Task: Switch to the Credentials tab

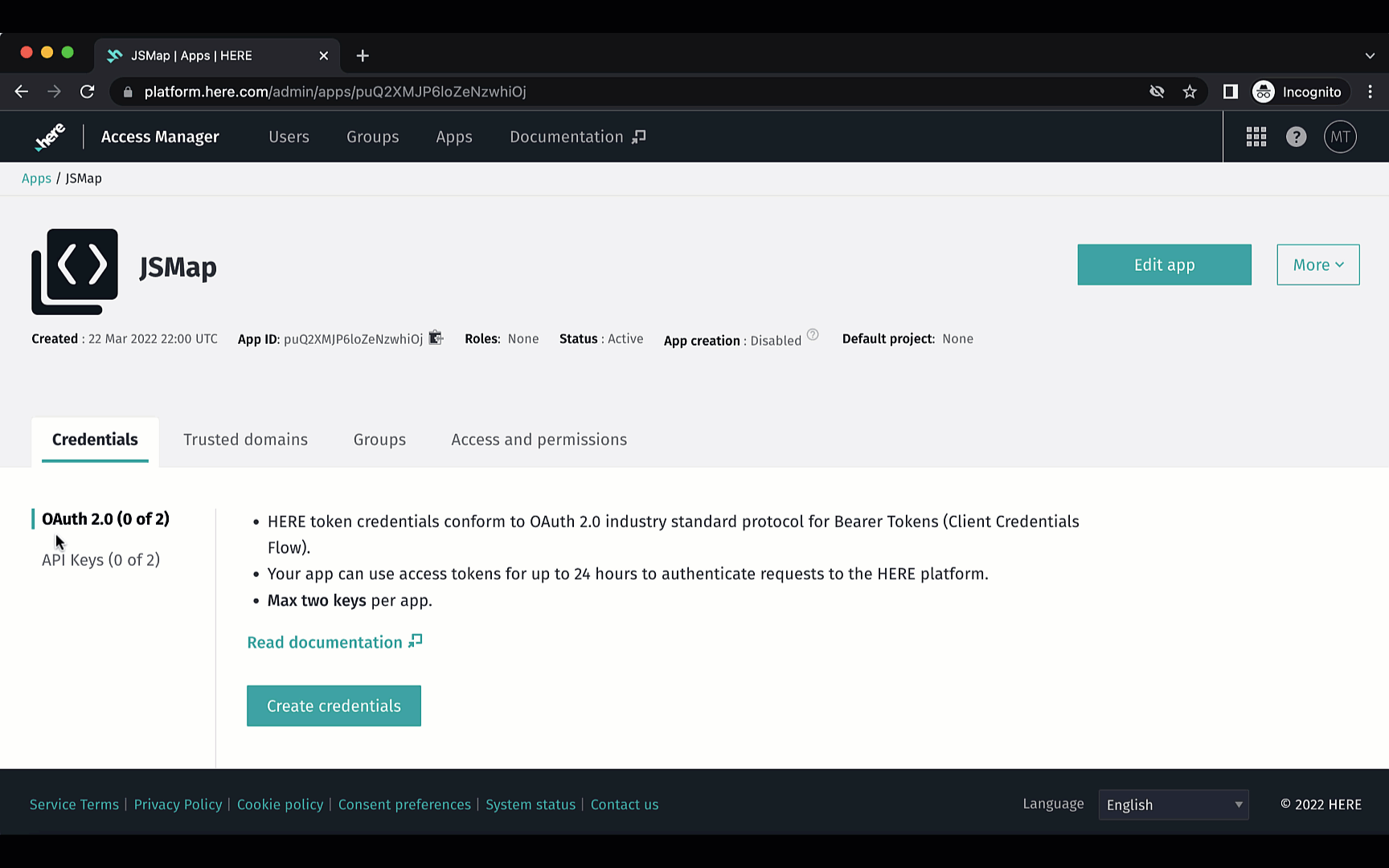Action: pyautogui.click(x=95, y=440)
